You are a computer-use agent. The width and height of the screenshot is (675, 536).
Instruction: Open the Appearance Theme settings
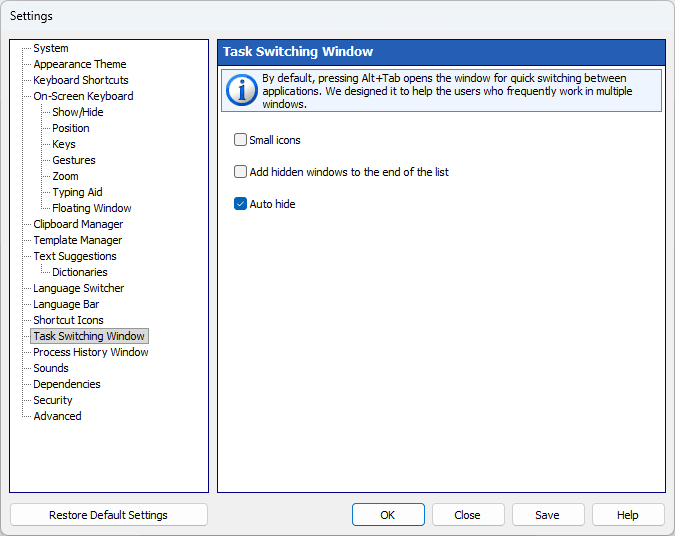pyautogui.click(x=80, y=64)
